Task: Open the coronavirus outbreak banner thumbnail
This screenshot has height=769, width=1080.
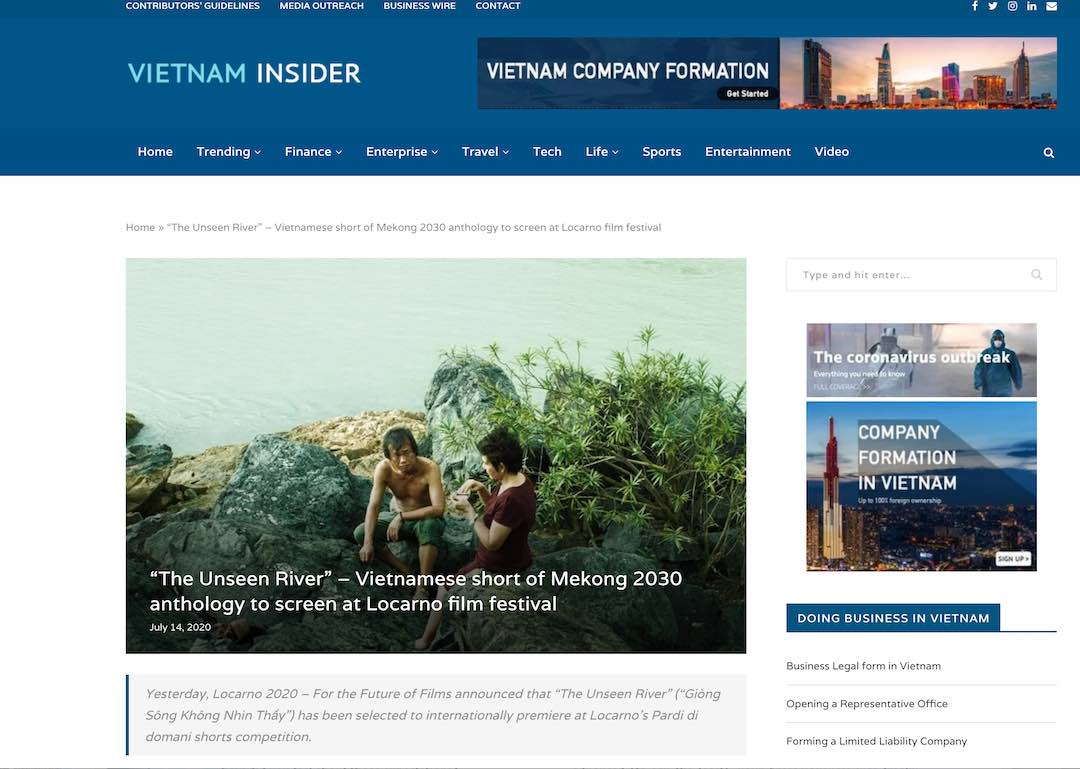Action: pyautogui.click(x=922, y=360)
